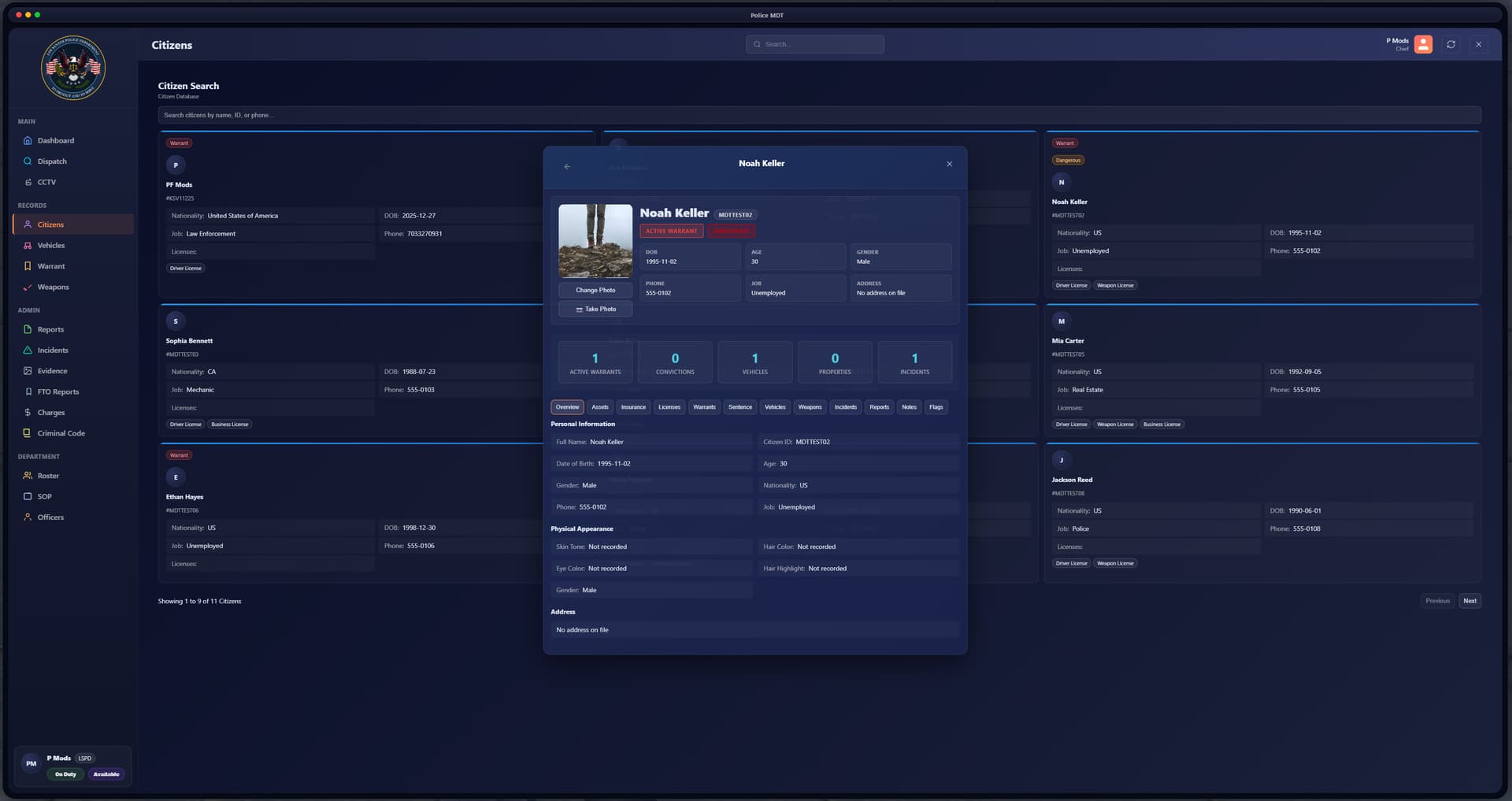1512x801 pixels.
Task: Open the Licenses tab in profile
Action: pyautogui.click(x=669, y=407)
